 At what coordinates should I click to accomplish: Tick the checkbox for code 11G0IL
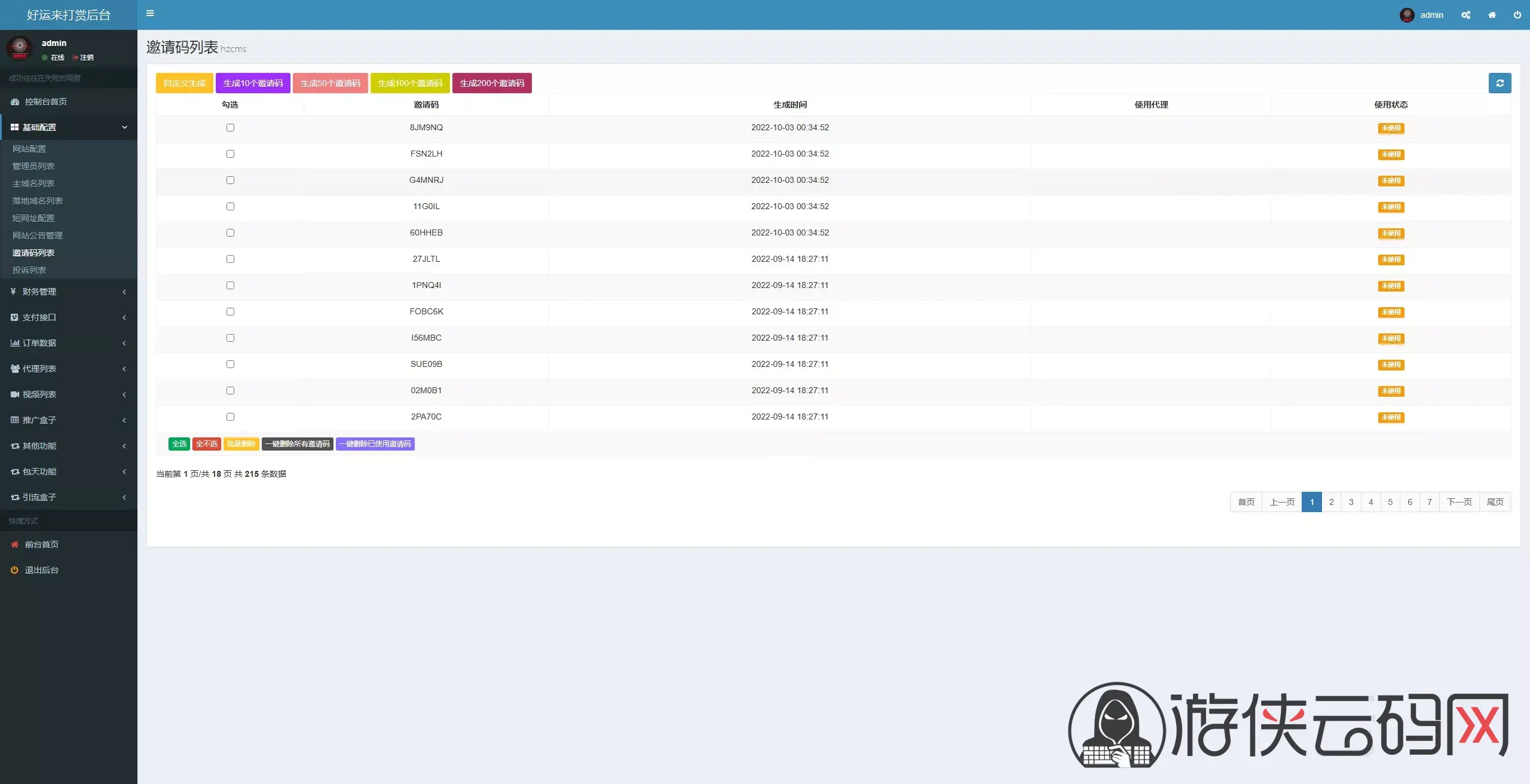click(230, 206)
